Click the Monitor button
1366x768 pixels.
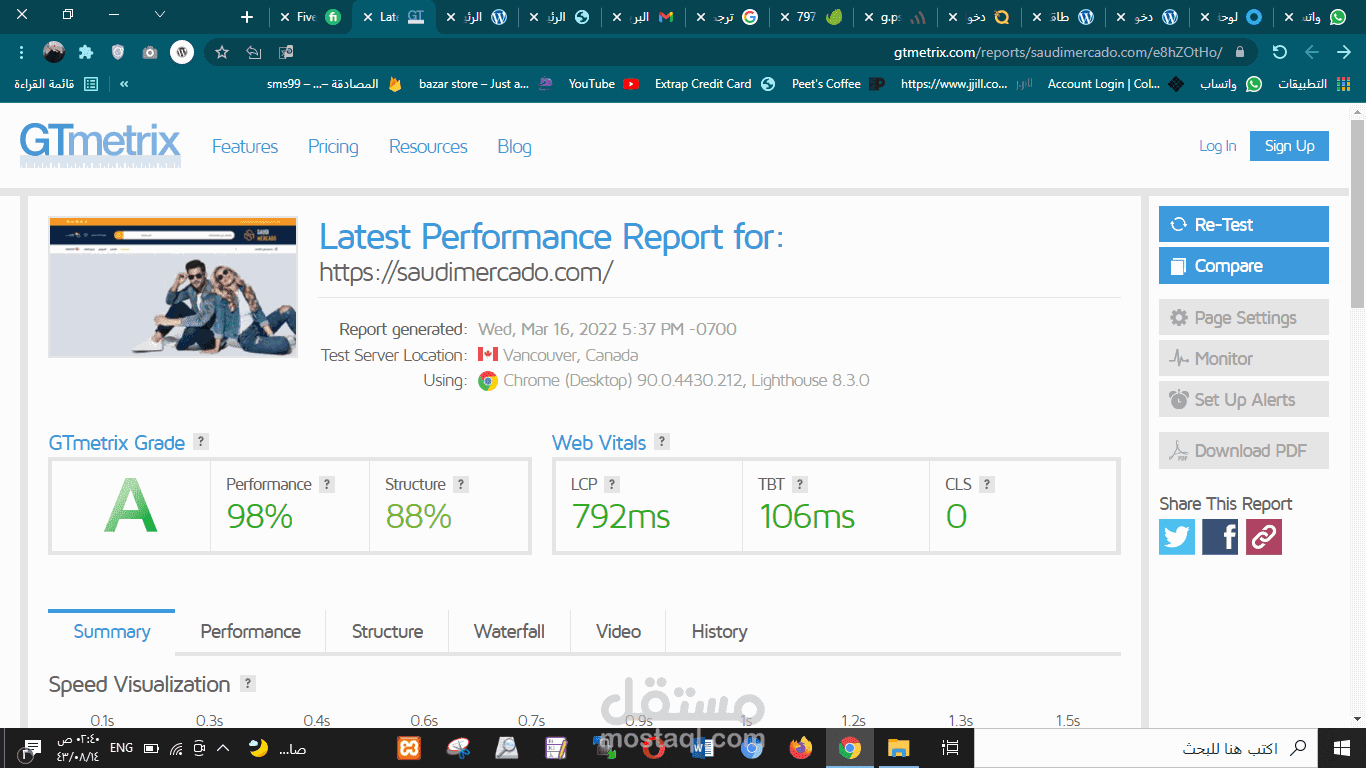click(x=1243, y=358)
